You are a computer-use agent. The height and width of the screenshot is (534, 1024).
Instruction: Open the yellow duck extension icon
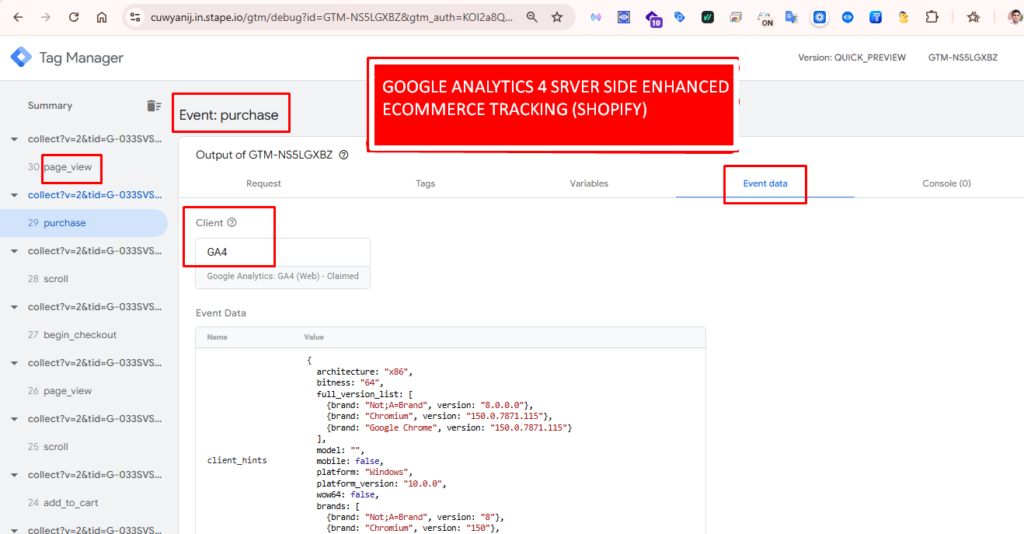point(903,18)
